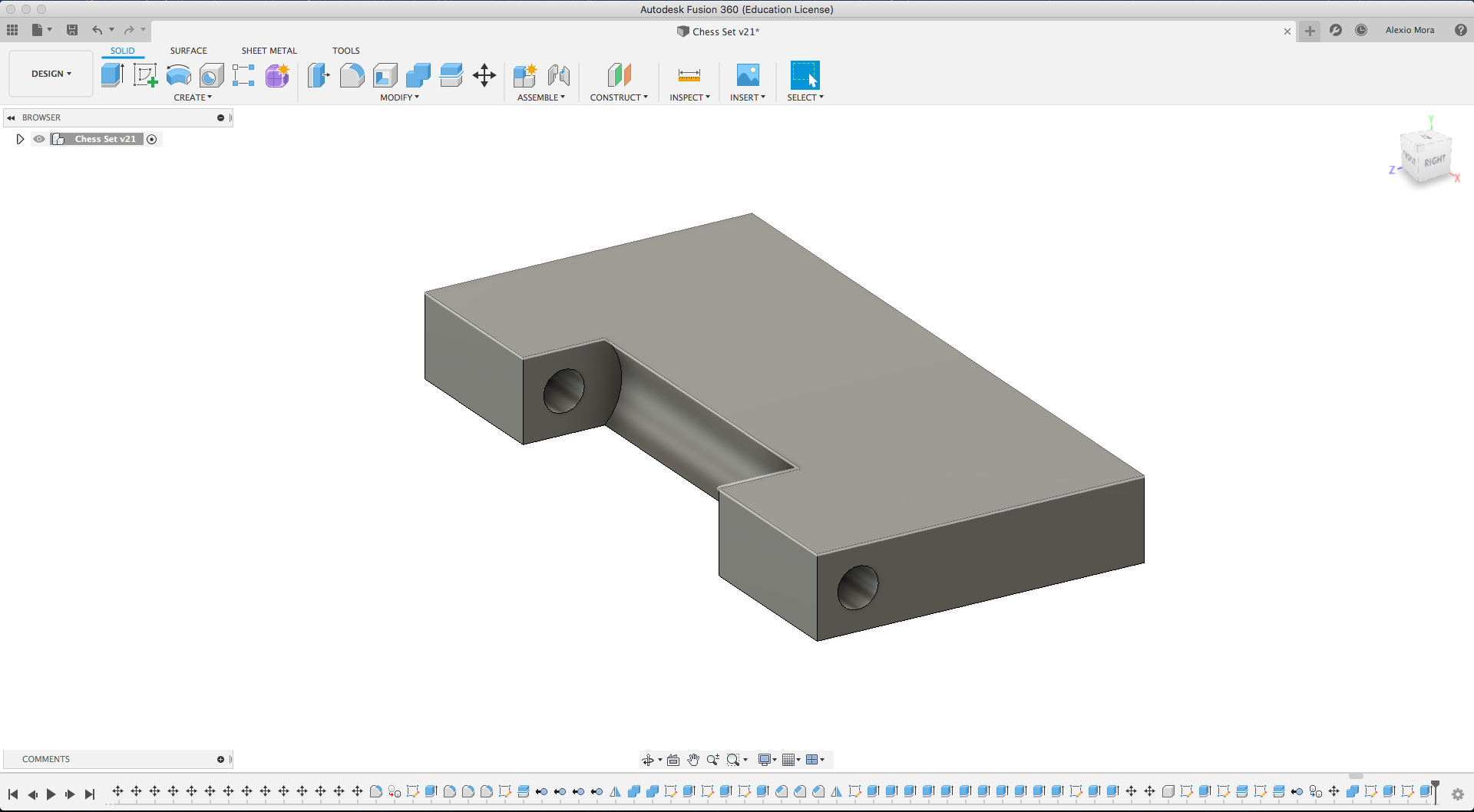
Task: Select the Extrude tool
Action: 113,75
